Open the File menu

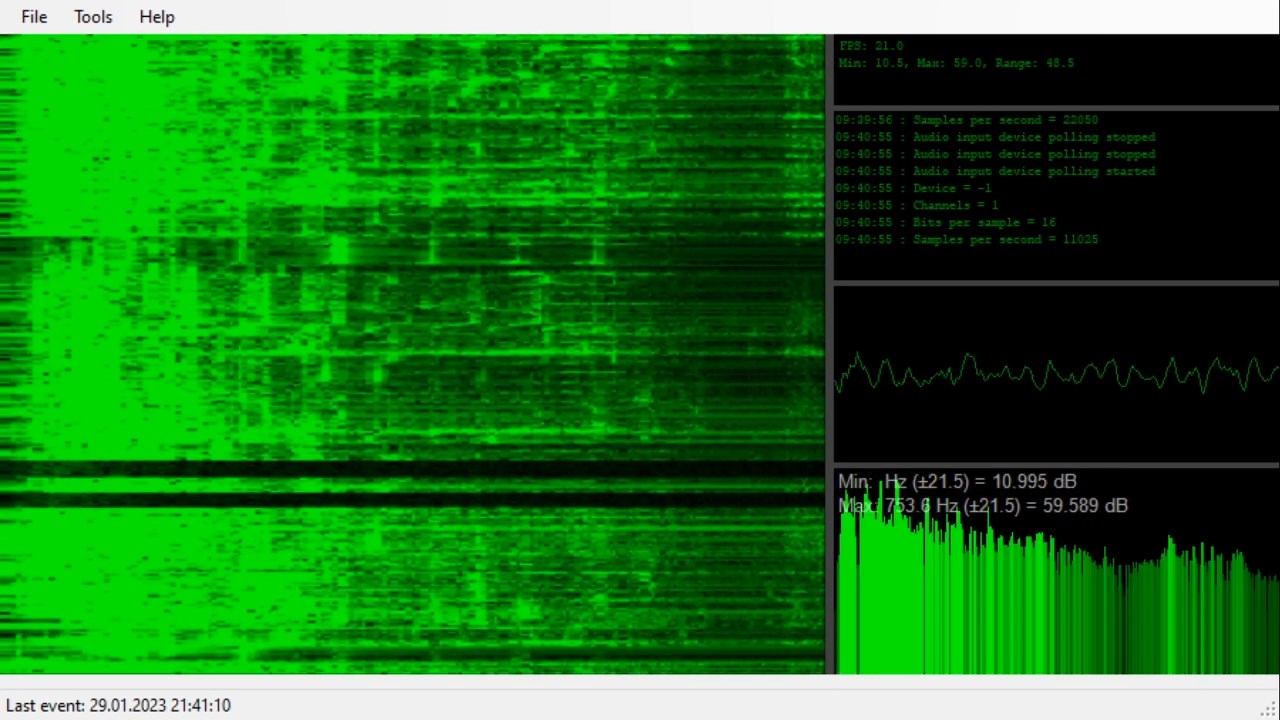[34, 17]
